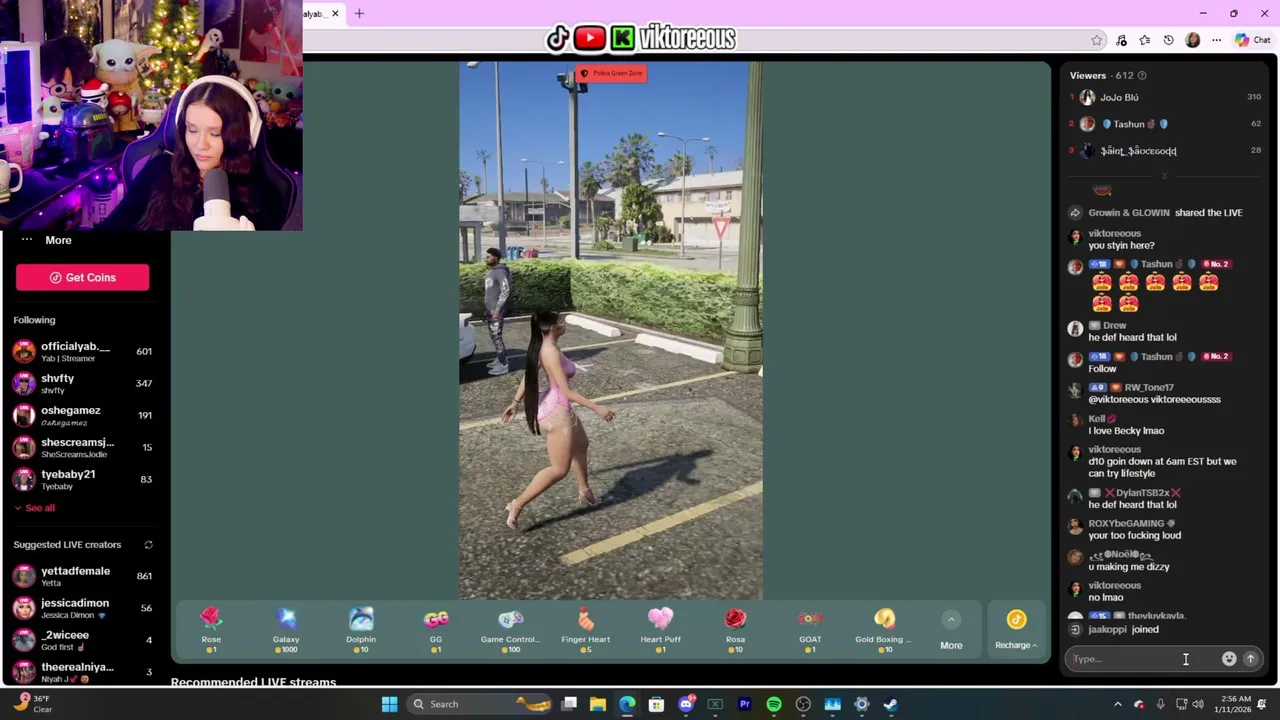Select top viewer $aint_$auceGodd
1280x720 pixels.
point(1165,151)
